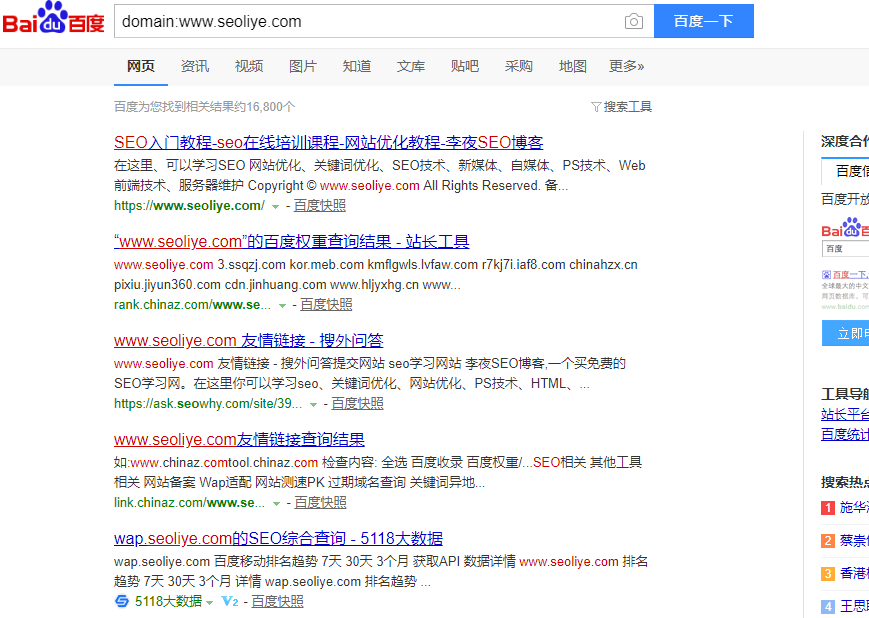Click the hot search entry starting 施华
This screenshot has height=618, width=869.
(855, 508)
